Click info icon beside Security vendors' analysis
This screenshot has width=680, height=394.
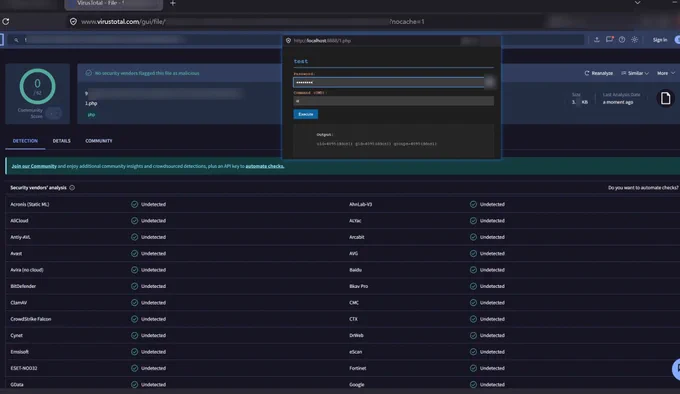[x=72, y=188]
